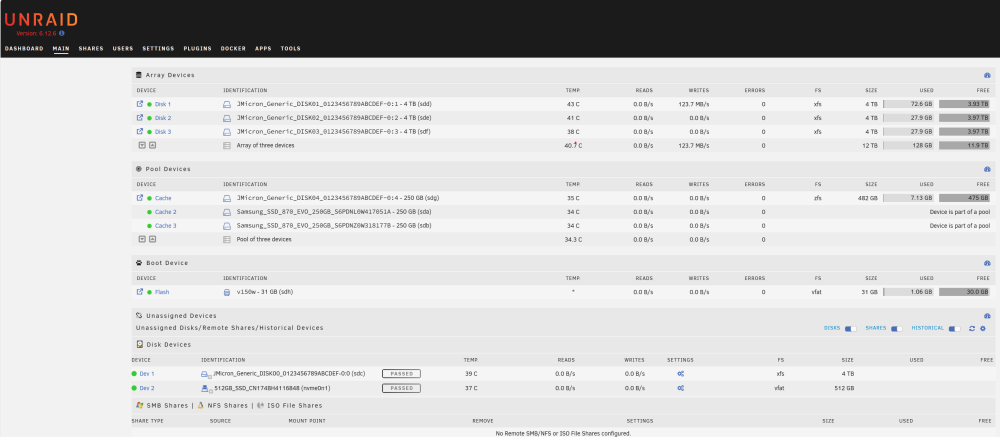
Task: Open the PLUGINS tab
Action: (x=198, y=48)
